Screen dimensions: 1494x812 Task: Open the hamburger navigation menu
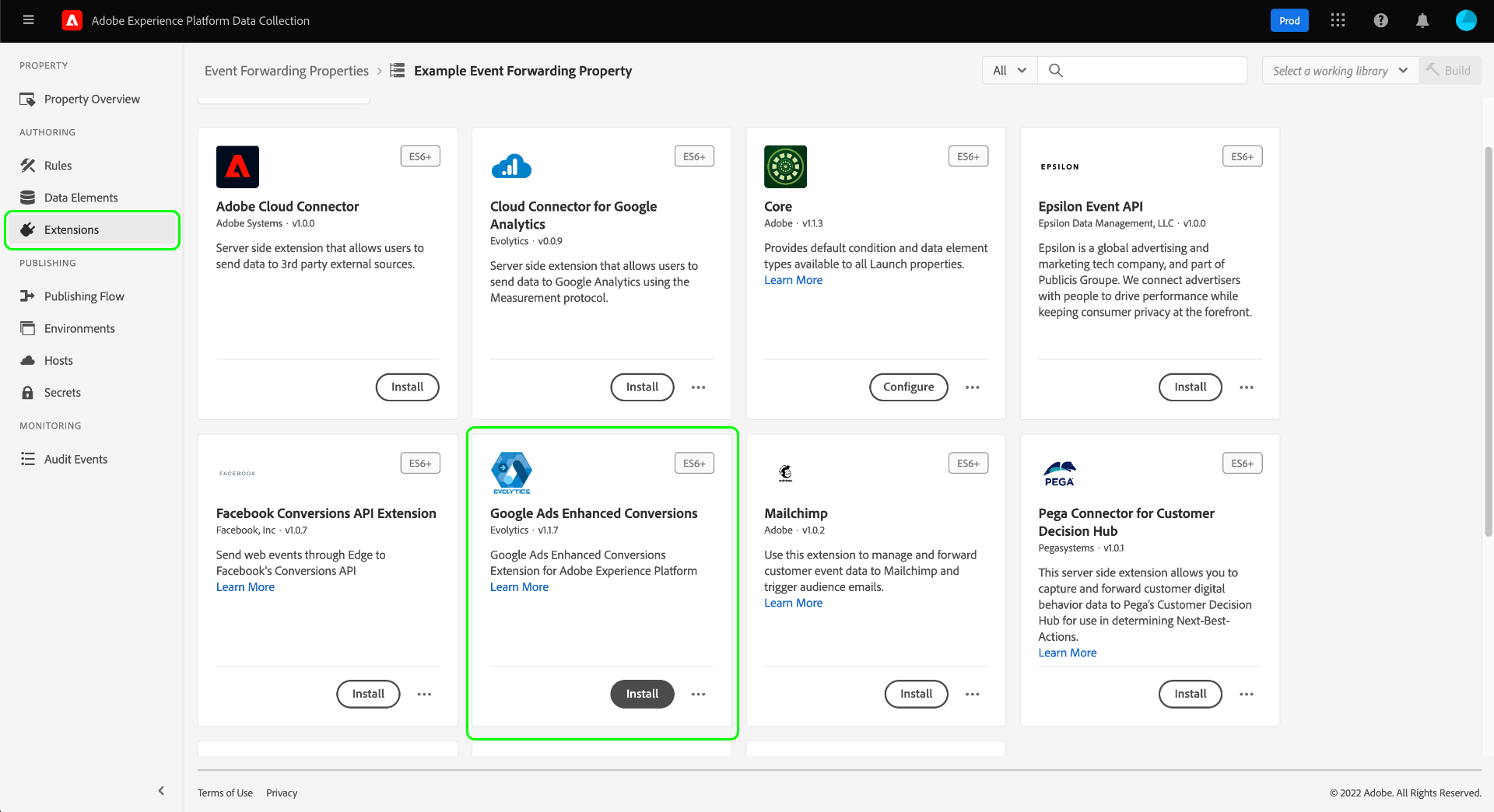pos(29,20)
